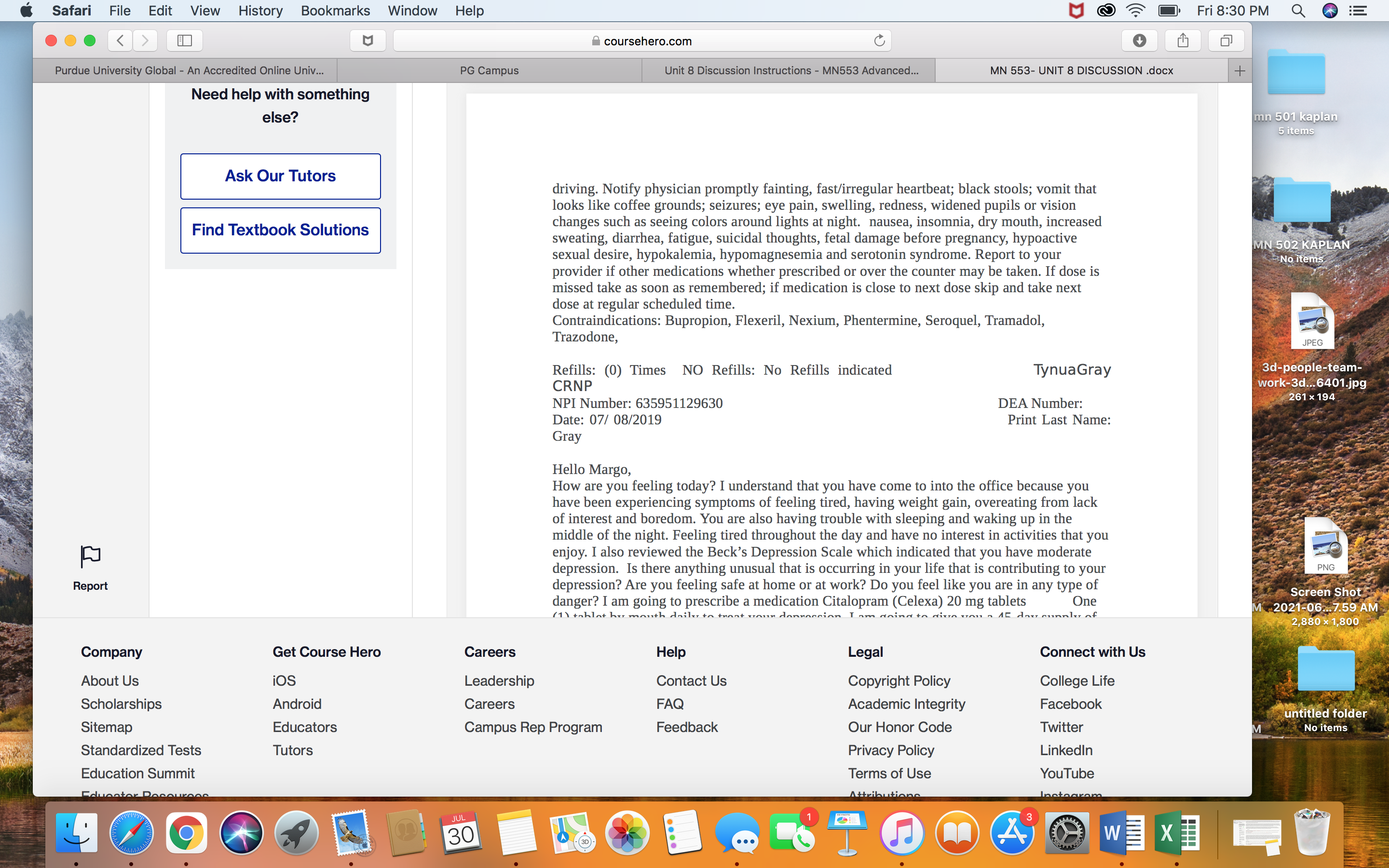Open the shield extension button in Safari's toolbar
The width and height of the screenshot is (1389, 868).
coord(368,41)
